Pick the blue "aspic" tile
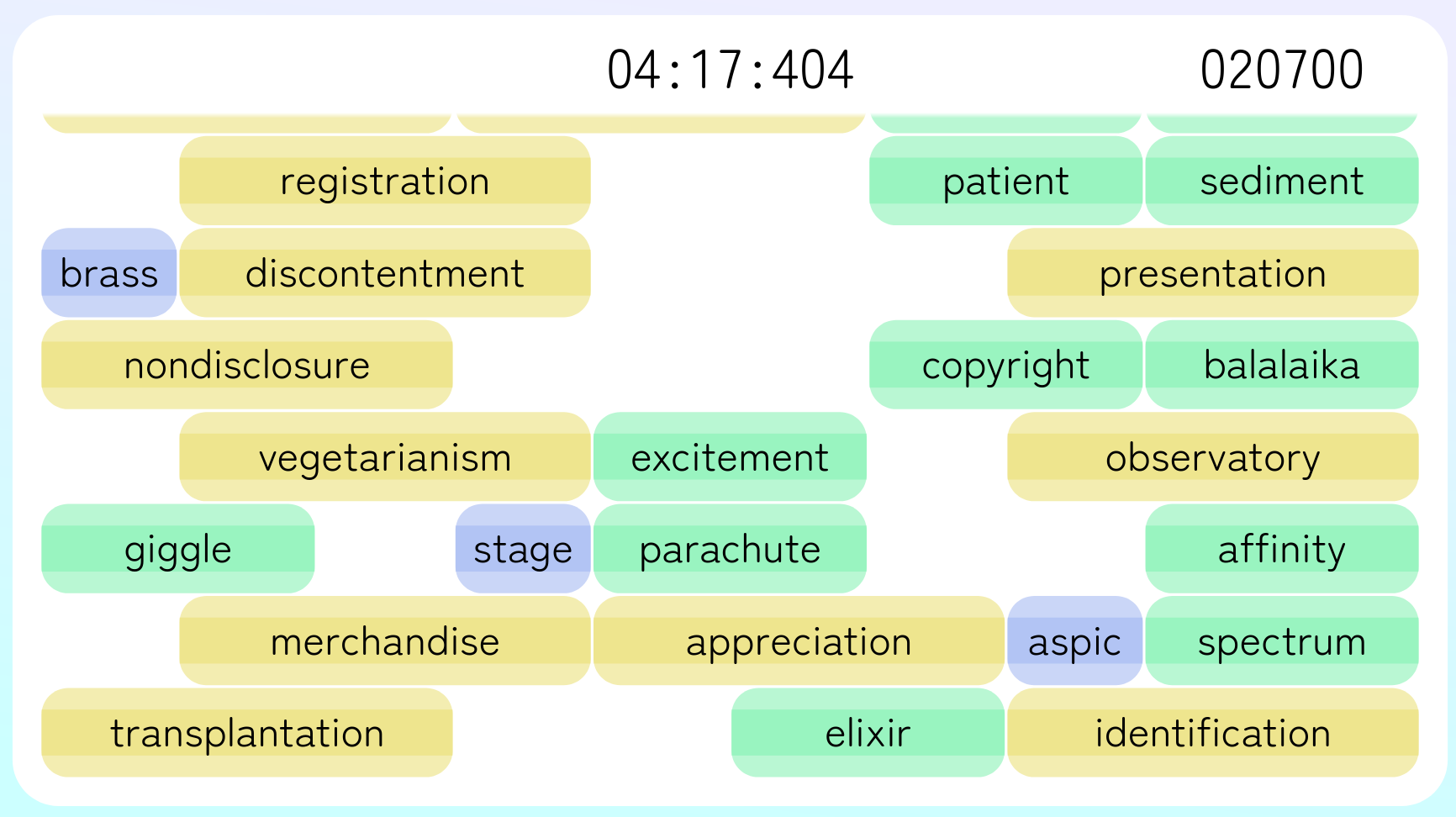The width and height of the screenshot is (1456, 817). point(1074,641)
